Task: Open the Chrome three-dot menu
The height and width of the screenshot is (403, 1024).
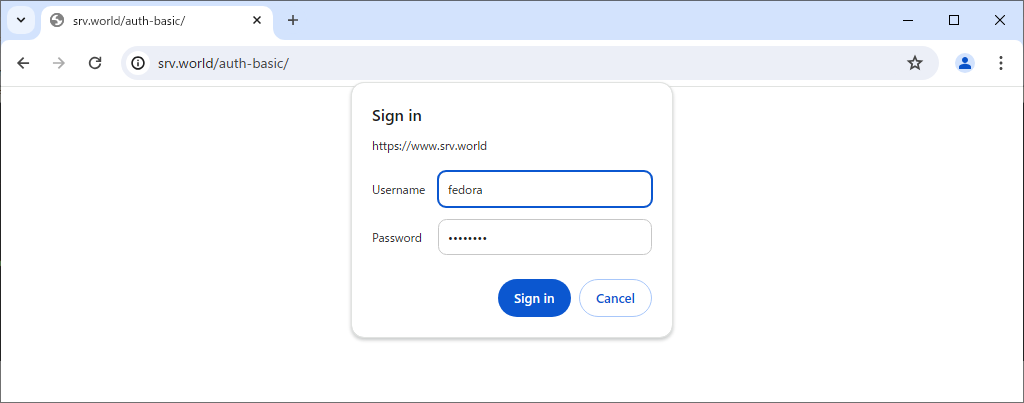Action: [1000, 63]
